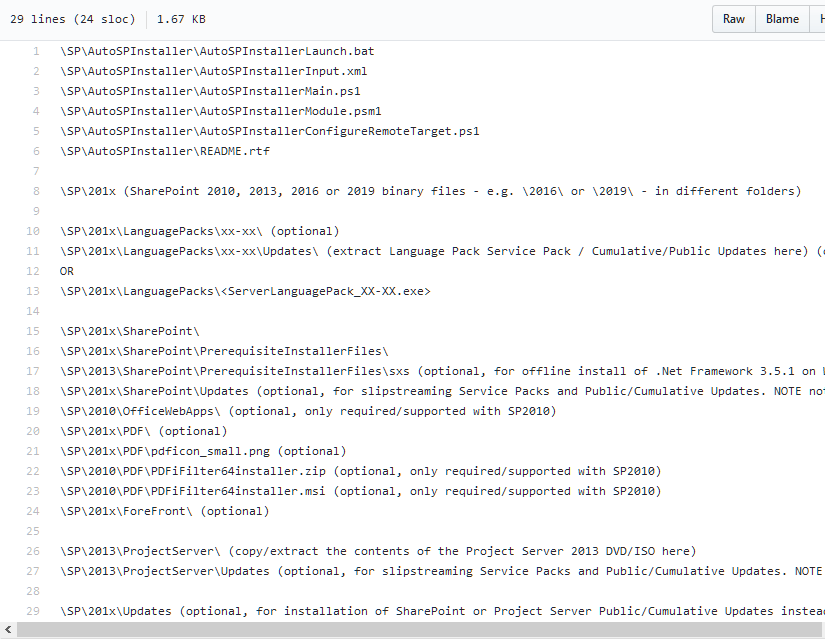Click the SharePoint binary files line
The height and width of the screenshot is (640, 825).
(x=430, y=191)
